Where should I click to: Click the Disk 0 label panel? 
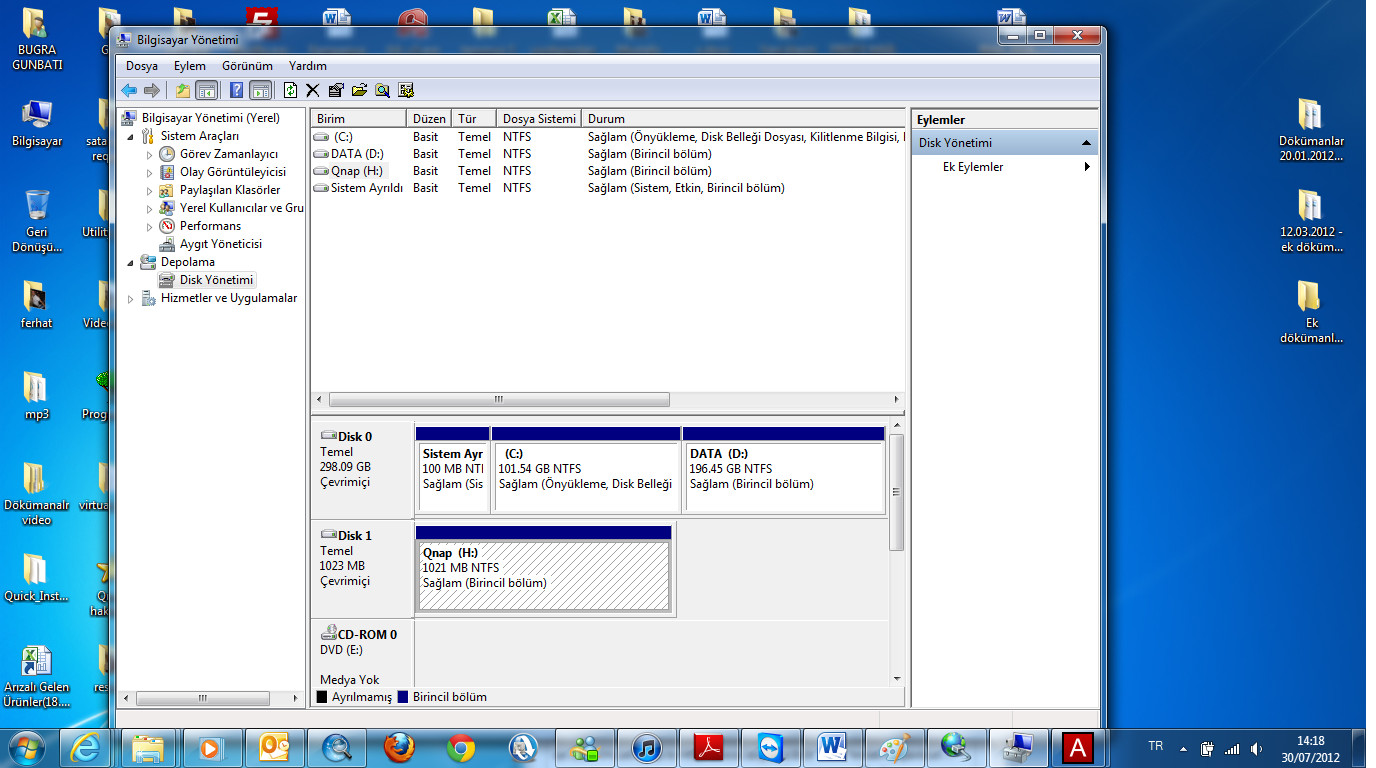pyautogui.click(x=362, y=469)
